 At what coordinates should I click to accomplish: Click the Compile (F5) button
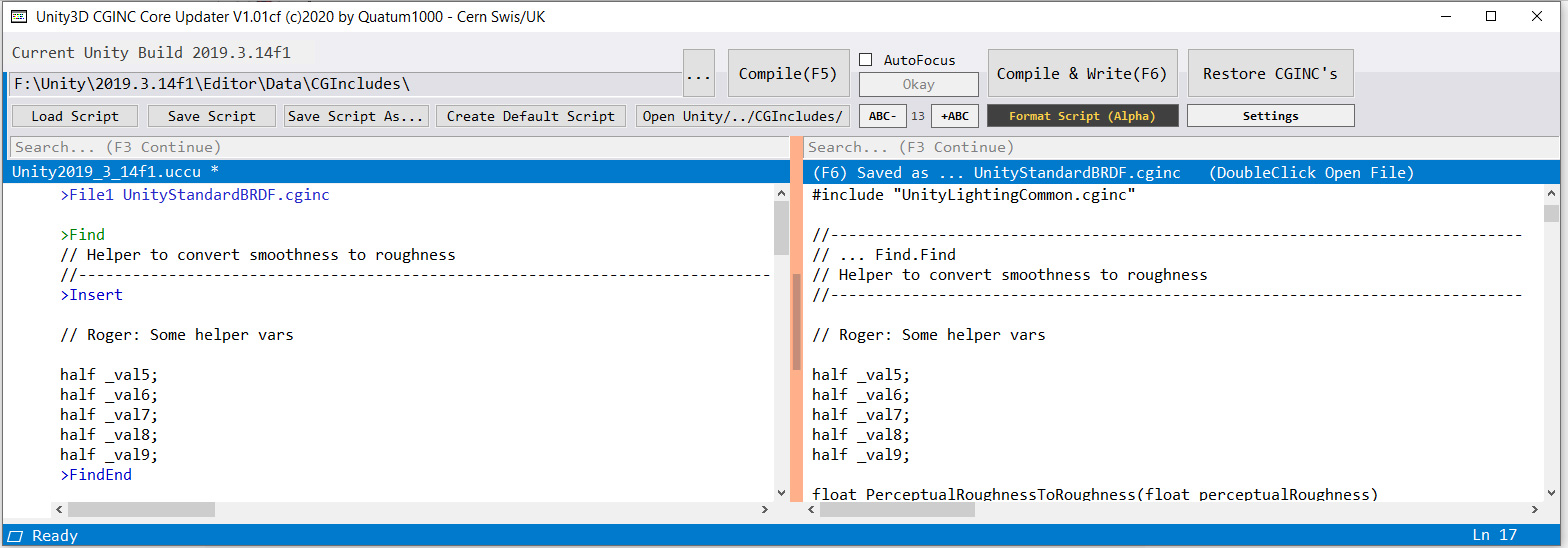787,73
